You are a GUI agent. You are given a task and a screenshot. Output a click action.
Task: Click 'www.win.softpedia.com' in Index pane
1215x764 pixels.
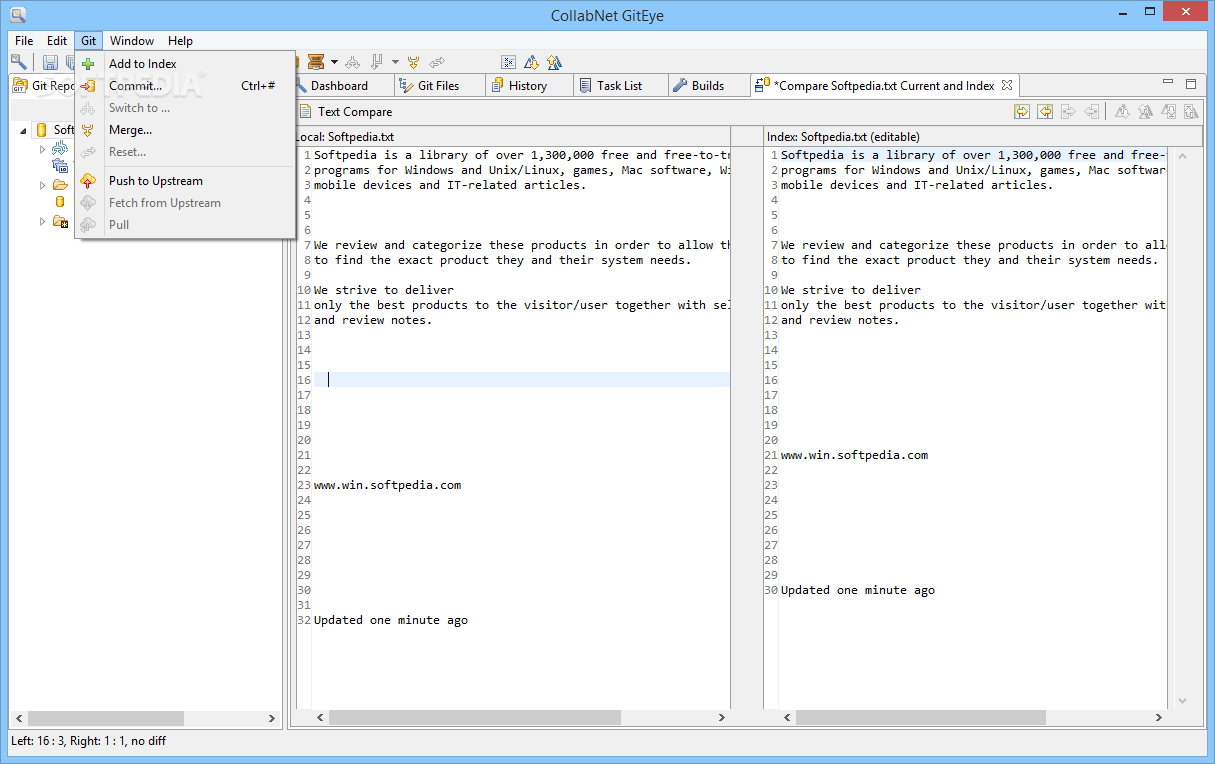click(854, 455)
